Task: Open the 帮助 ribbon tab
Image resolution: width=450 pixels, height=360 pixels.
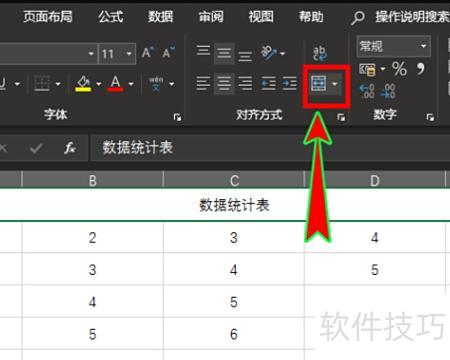Action: click(x=311, y=16)
